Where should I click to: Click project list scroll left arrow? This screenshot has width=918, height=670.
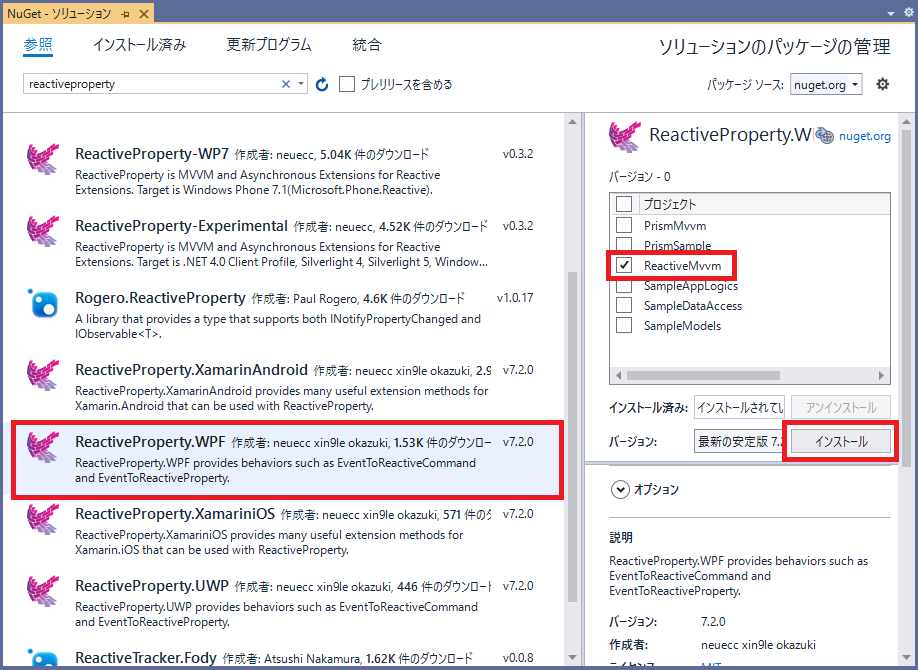click(618, 375)
